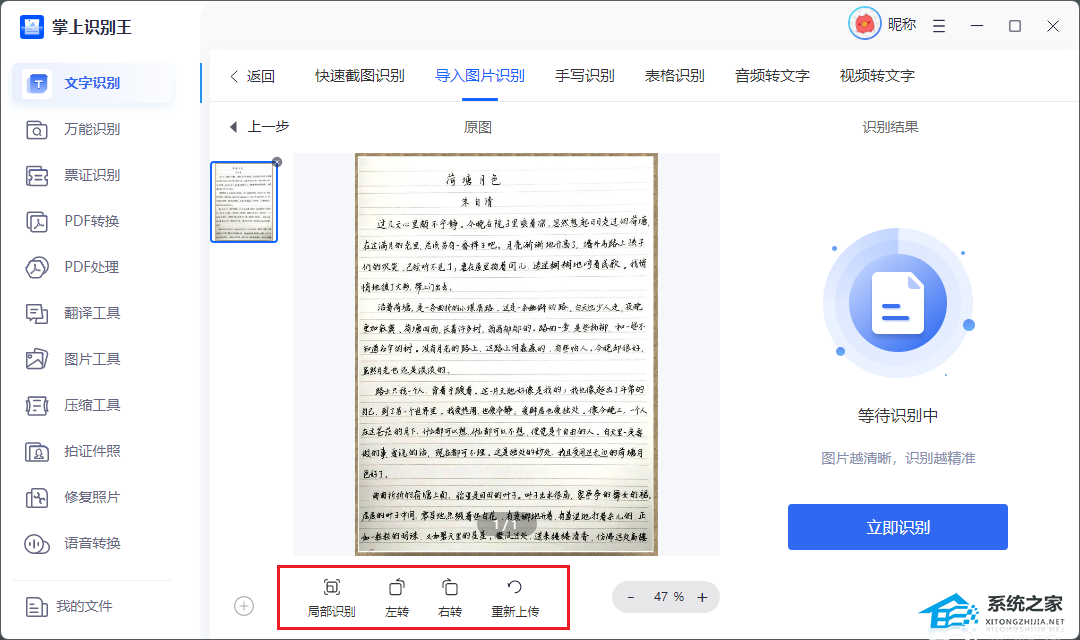Viewport: 1080px width, 640px height.
Task: Click 重新上传 to re-upload the image
Action: point(515,598)
